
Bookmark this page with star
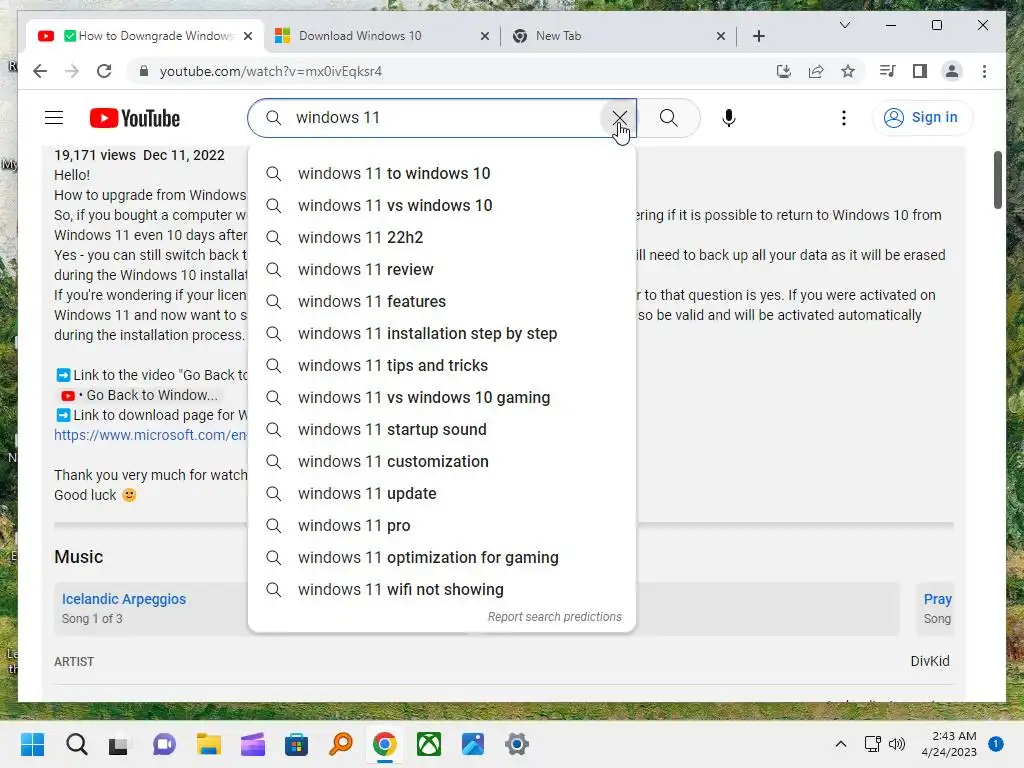click(848, 71)
